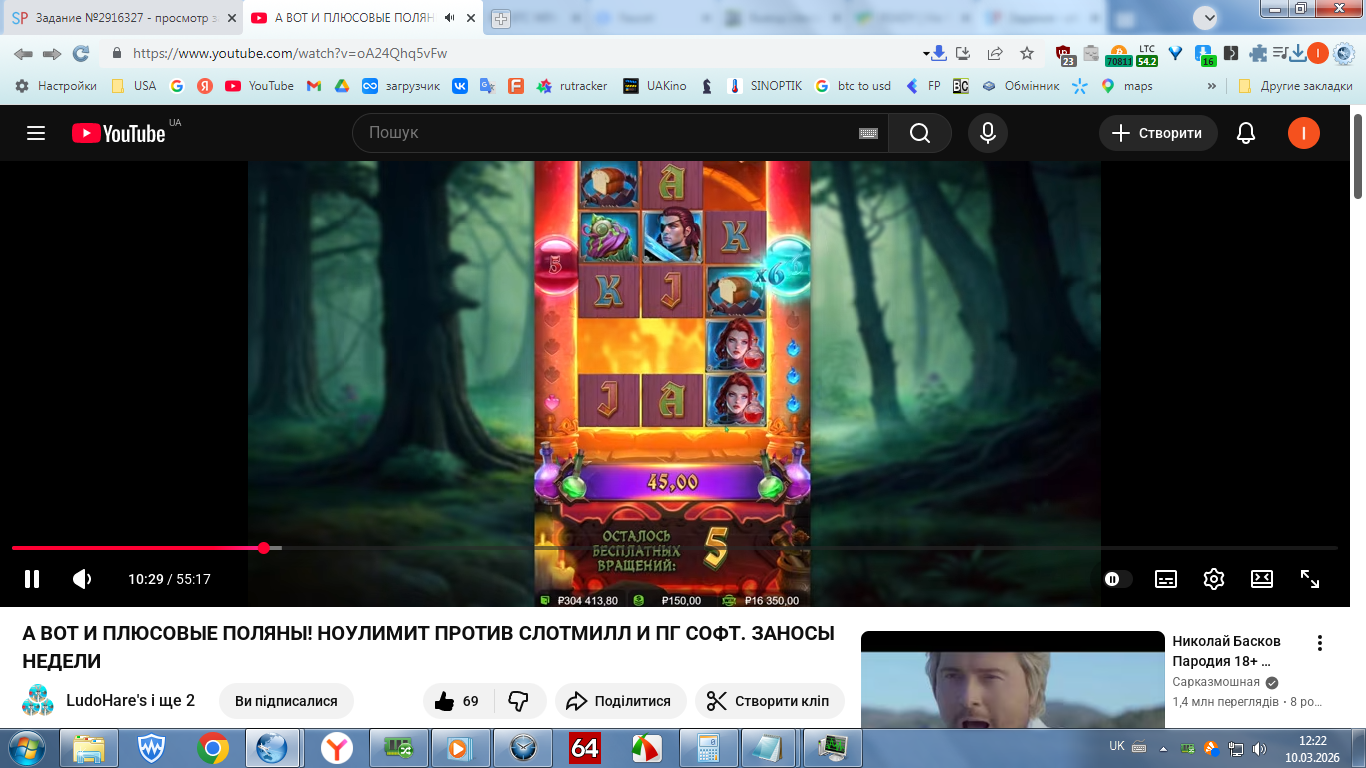This screenshot has width=1366, height=768.
Task: Open the extensions puzzle piece menu
Action: (1258, 53)
